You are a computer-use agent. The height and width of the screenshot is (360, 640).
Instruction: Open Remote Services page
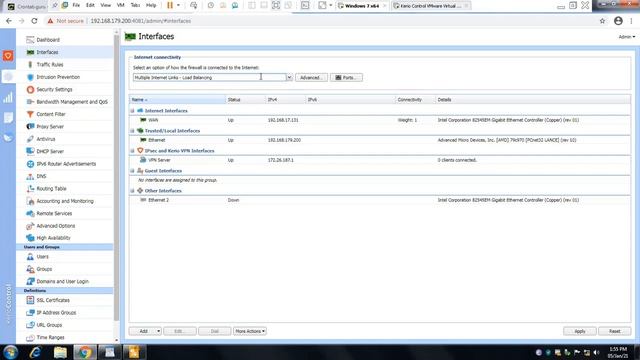coord(54,213)
